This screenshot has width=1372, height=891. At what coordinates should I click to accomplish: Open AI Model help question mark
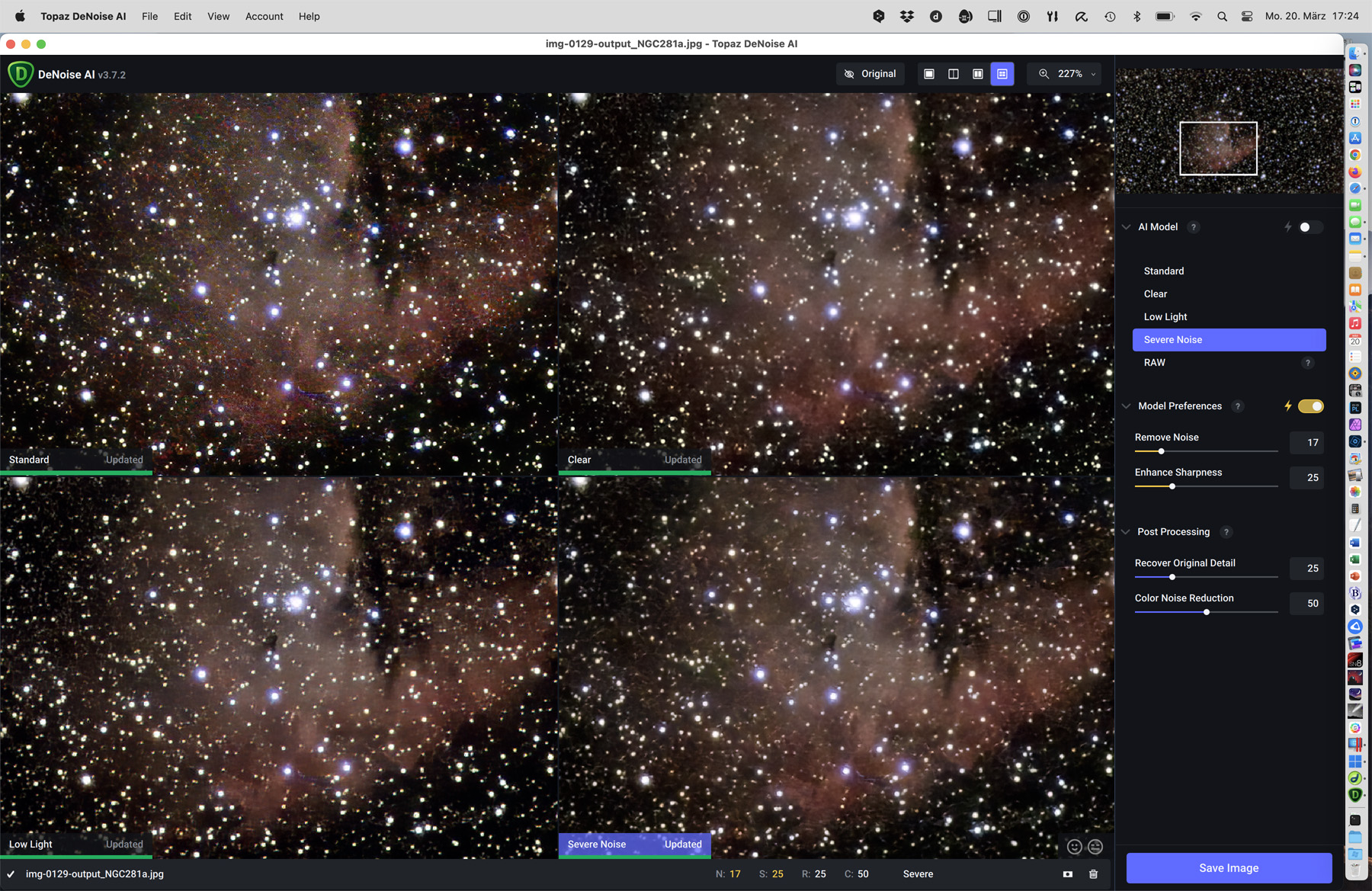tap(1194, 227)
